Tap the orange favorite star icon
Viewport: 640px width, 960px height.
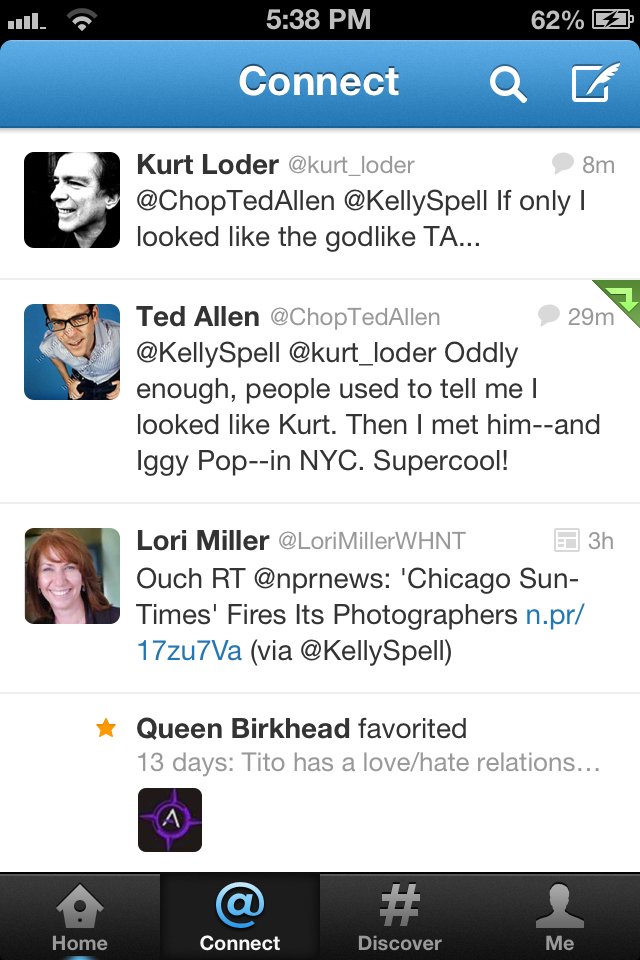(106, 729)
